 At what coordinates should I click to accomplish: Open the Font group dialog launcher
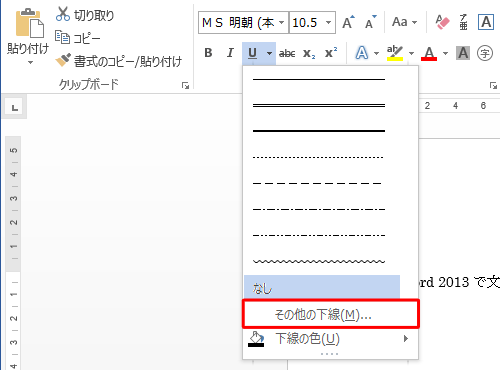pyautogui.click(x=493, y=86)
